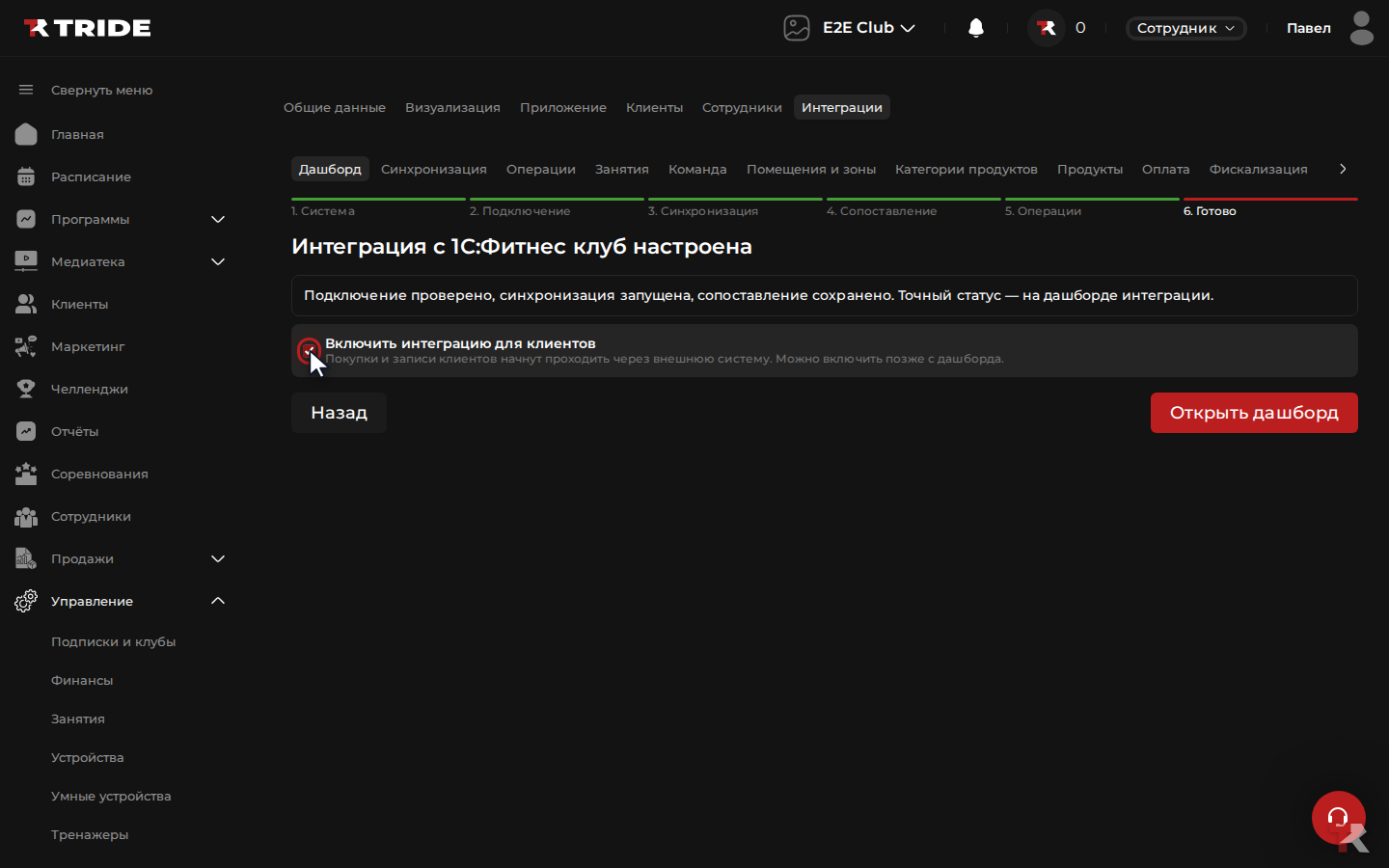The image size is (1389, 868).
Task: Open the Фискализация sub-tab
Action: [x=1259, y=169]
